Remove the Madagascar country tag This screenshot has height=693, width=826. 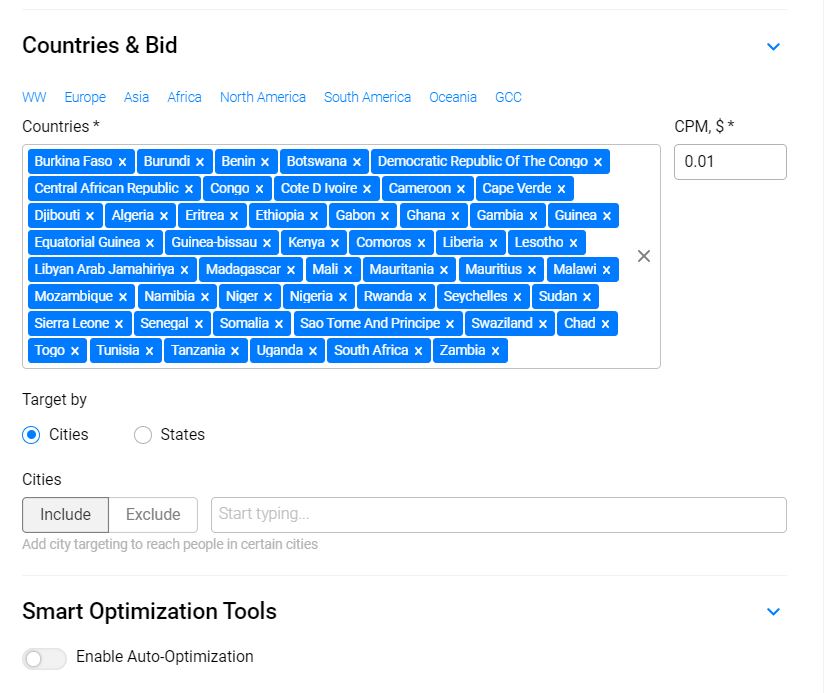pyautogui.click(x=291, y=270)
